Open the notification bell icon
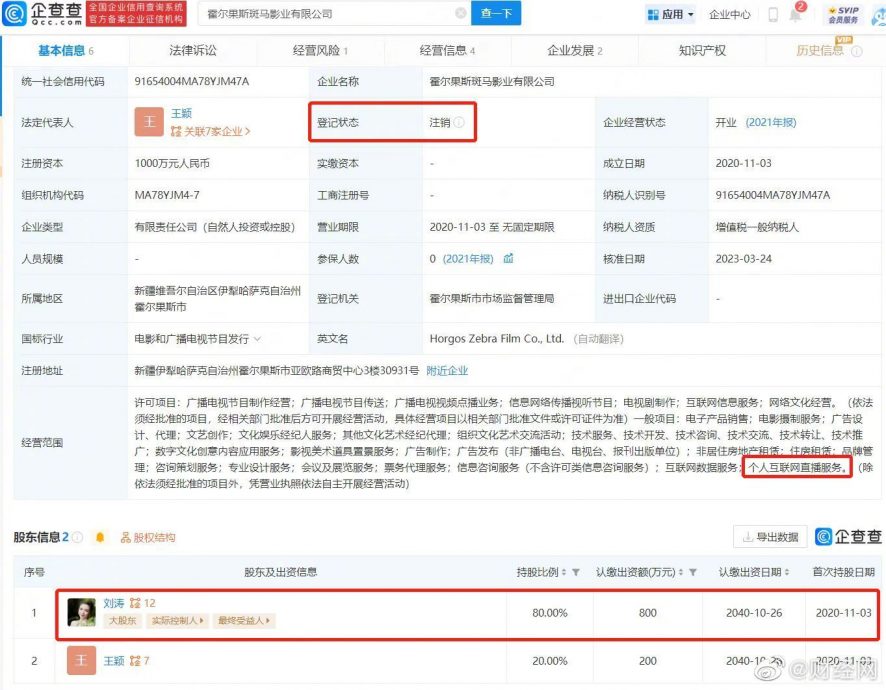Viewport: 886px width, 690px height. point(796,13)
